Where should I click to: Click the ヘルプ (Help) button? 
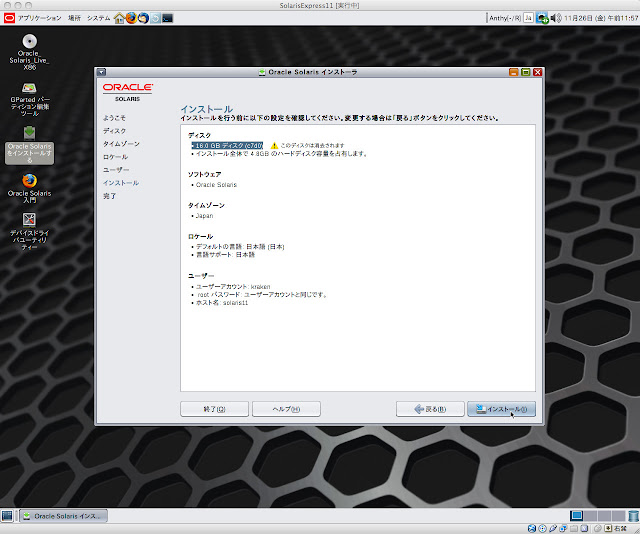click(286, 409)
